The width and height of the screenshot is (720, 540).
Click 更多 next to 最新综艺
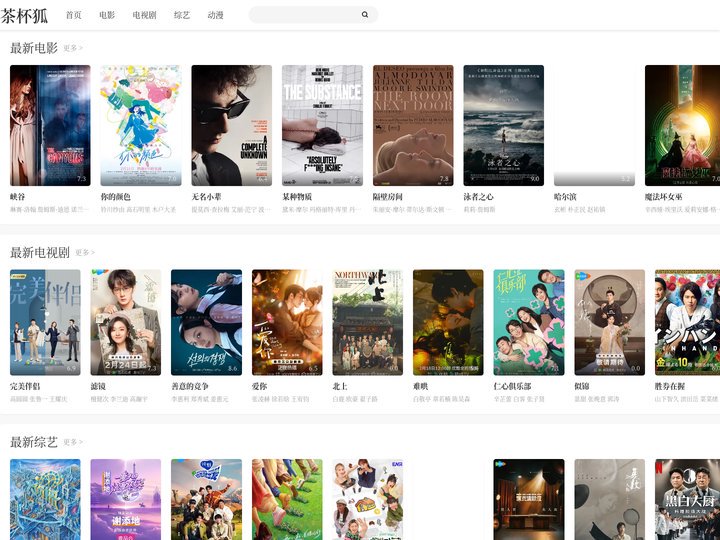coord(73,442)
